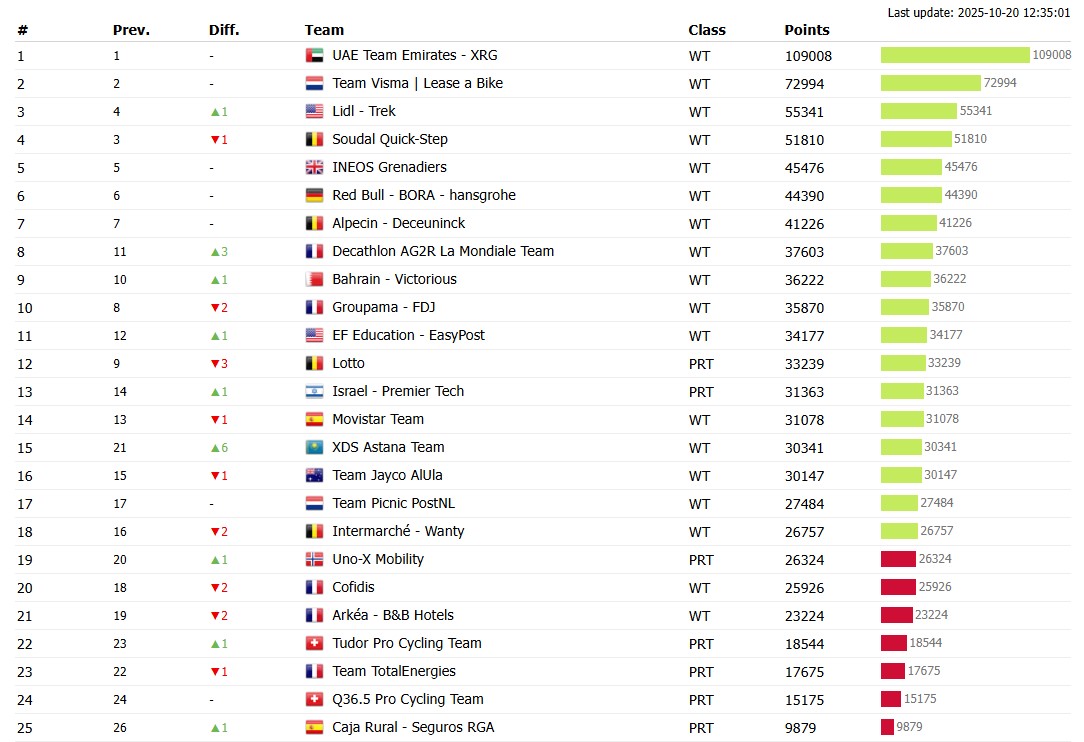Image resolution: width=1084 pixels, height=742 pixels.
Task: Click the UAE flag icon beside UAE Team Emirates
Action: tap(316, 56)
